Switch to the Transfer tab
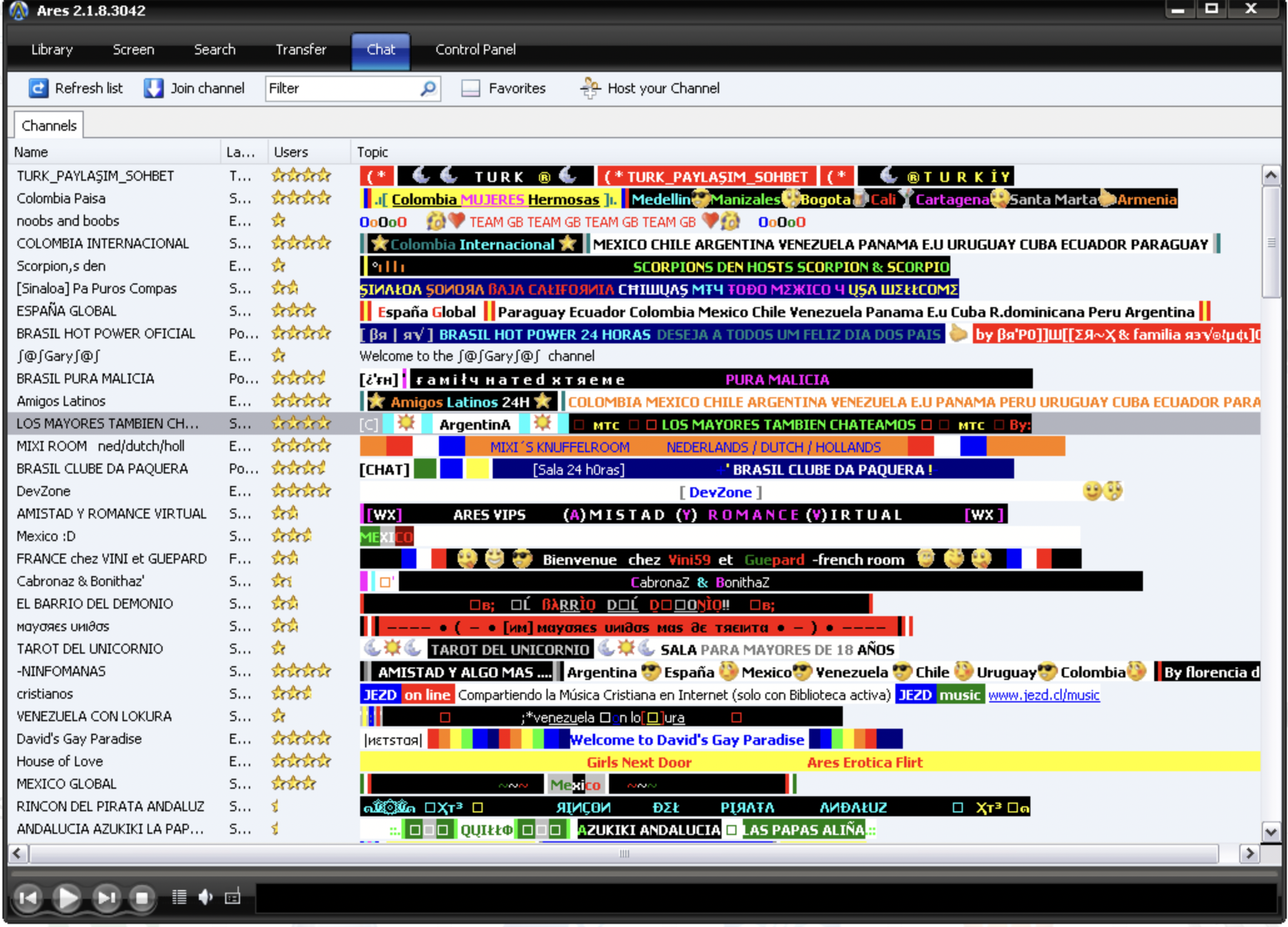 click(x=301, y=49)
